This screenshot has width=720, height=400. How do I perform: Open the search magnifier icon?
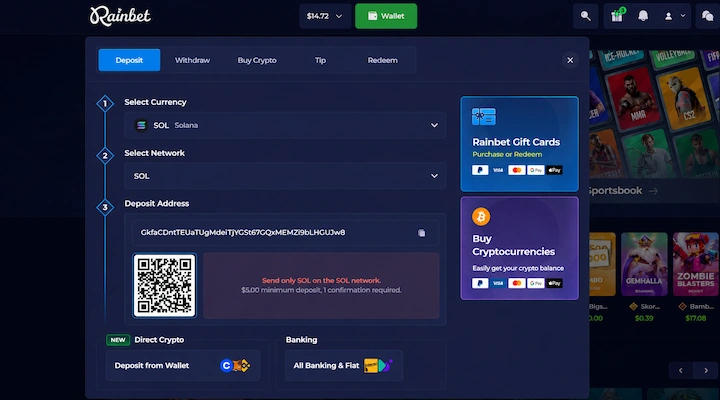tap(585, 16)
